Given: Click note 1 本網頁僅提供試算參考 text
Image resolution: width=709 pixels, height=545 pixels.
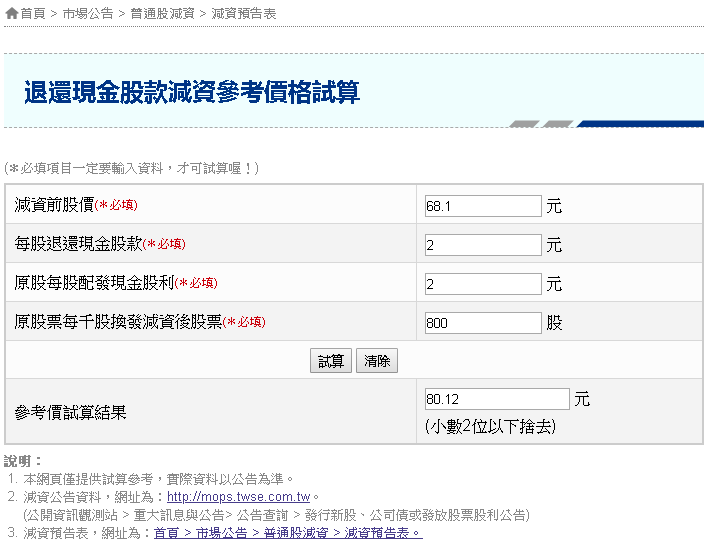Looking at the screenshot, I should click(158, 479).
